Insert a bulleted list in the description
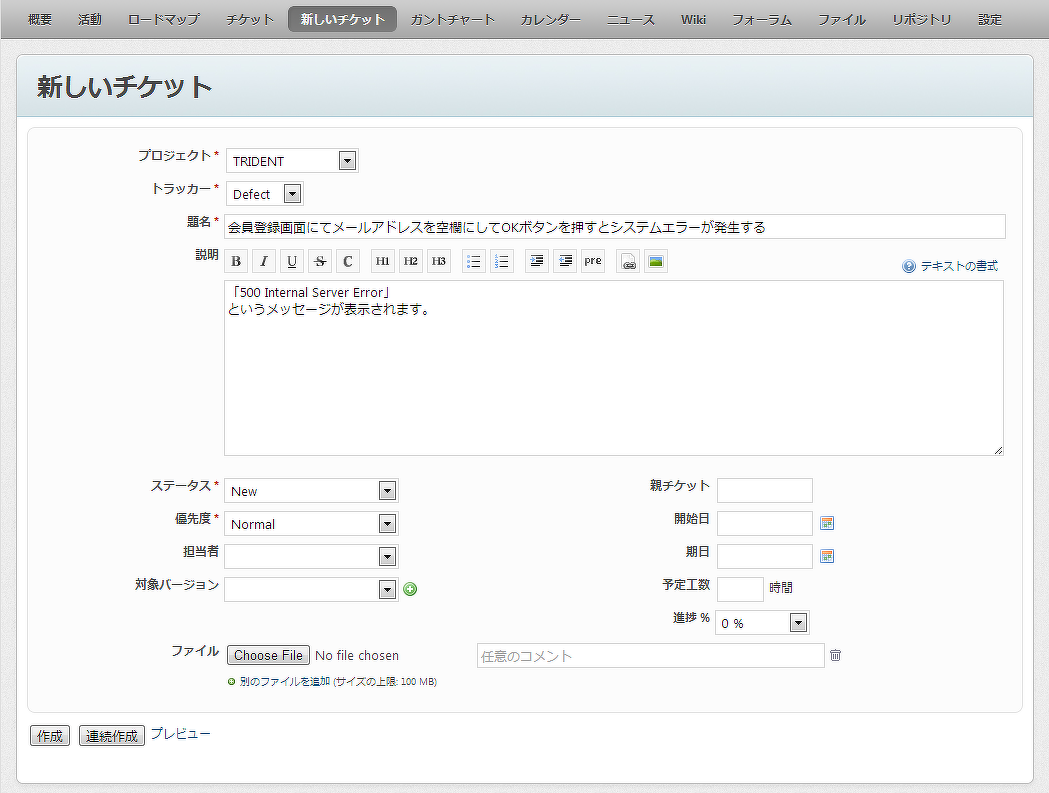The image size is (1049, 793). [472, 260]
